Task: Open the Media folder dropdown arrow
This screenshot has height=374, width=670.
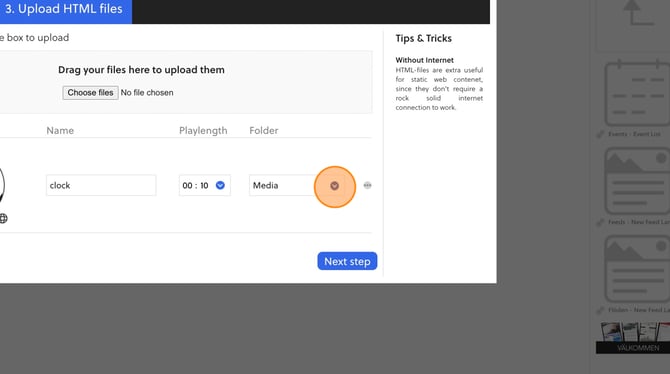Action: pos(335,186)
